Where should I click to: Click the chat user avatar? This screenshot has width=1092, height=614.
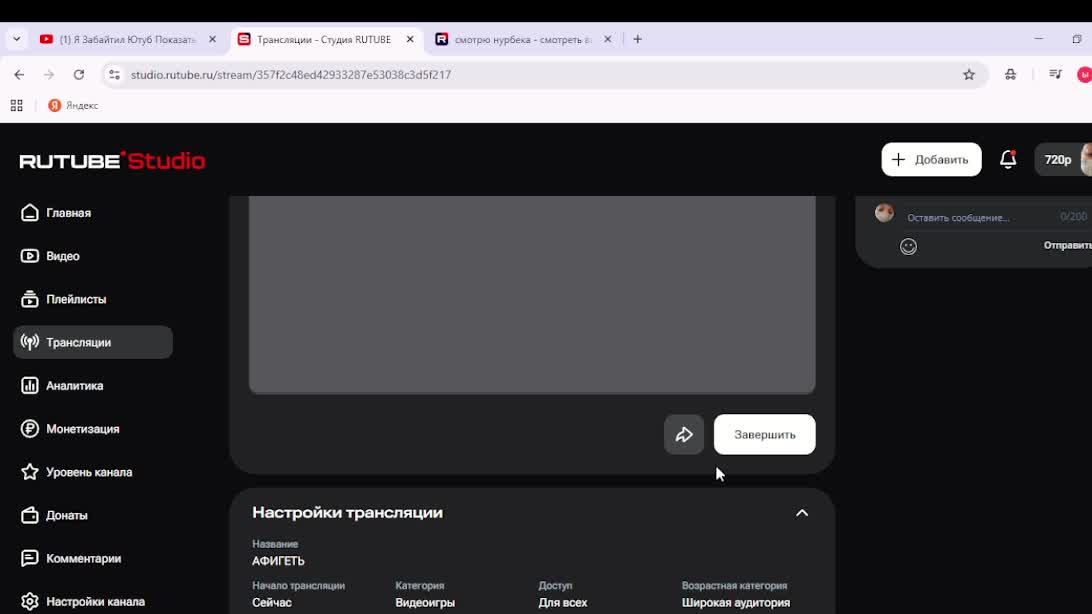point(884,212)
